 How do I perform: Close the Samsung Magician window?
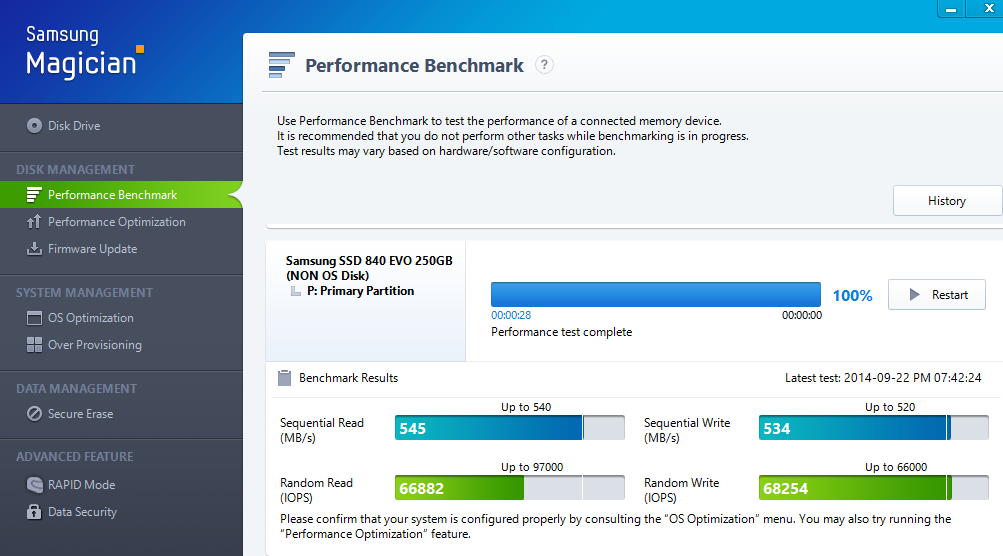coord(987,8)
